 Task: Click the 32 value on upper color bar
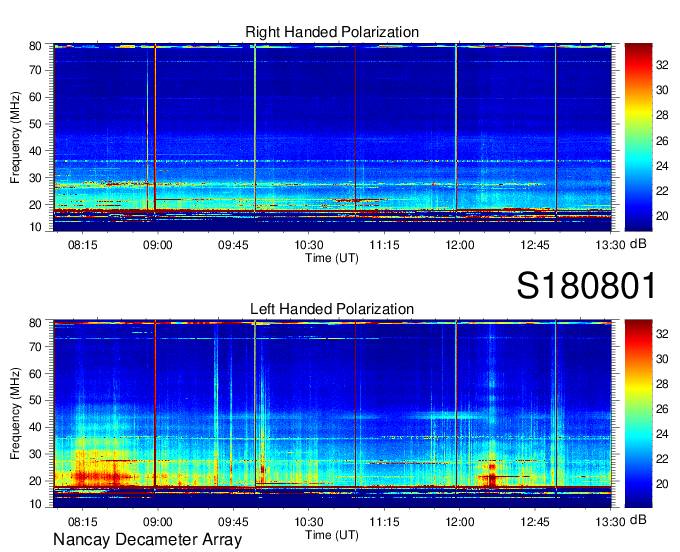[662, 65]
